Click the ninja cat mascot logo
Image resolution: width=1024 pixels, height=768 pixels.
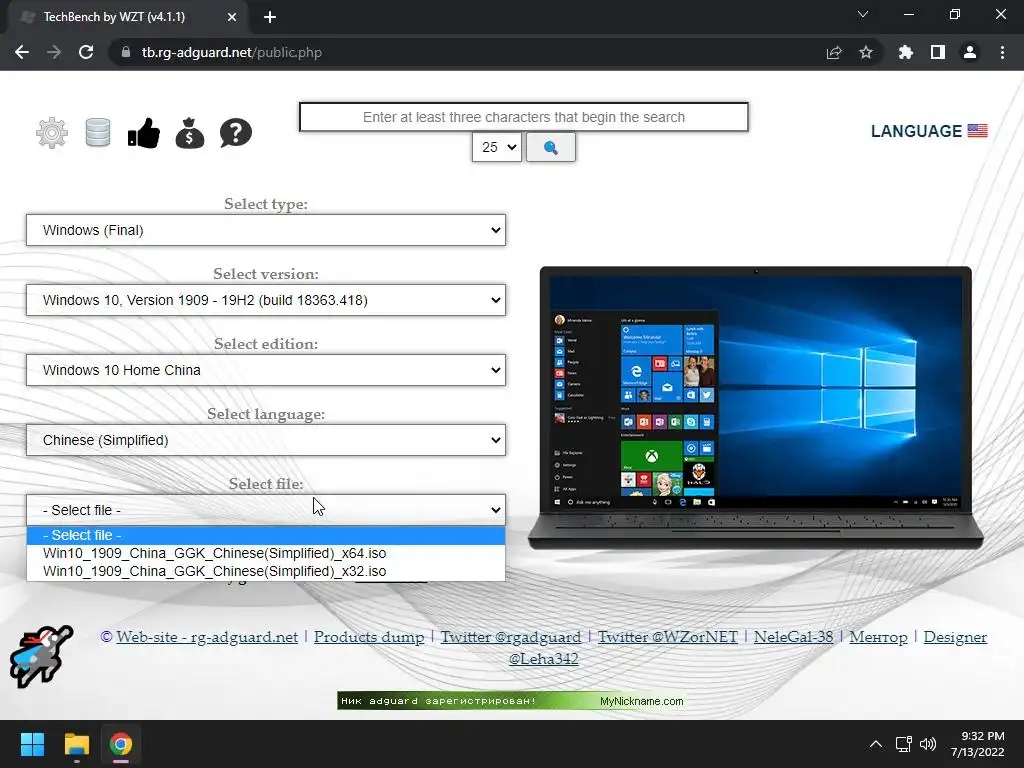pos(40,656)
